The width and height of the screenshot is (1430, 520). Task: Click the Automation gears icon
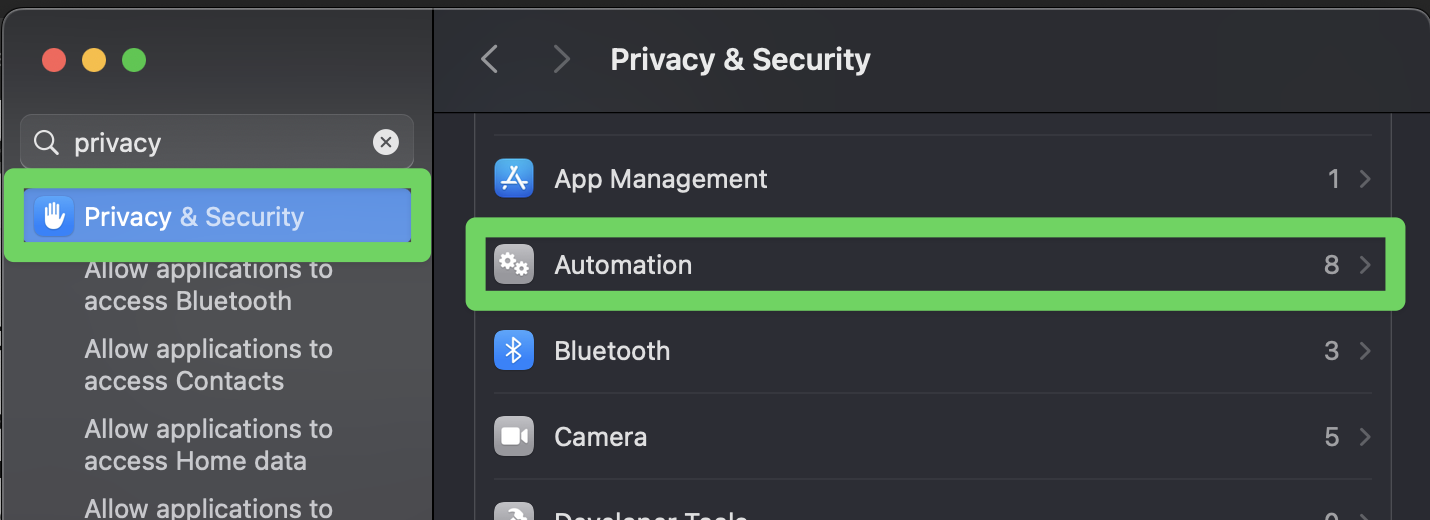coord(514,265)
